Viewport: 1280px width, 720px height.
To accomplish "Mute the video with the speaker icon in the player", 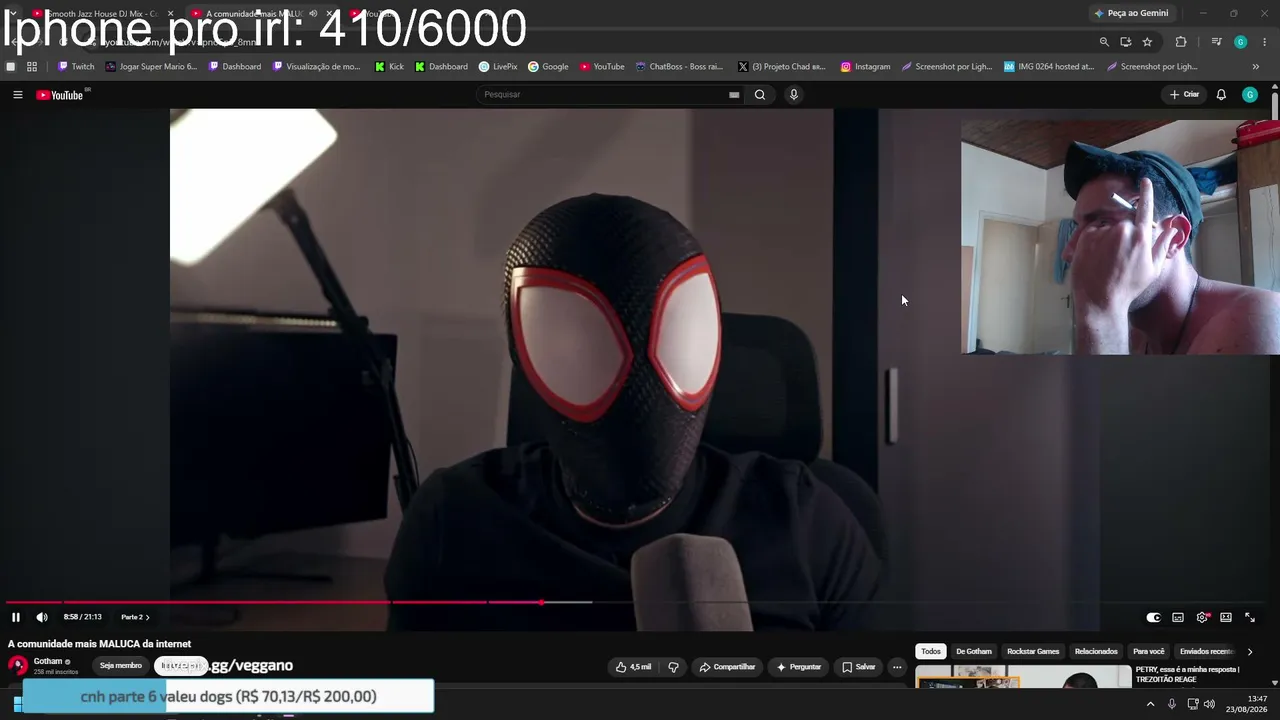I will (x=42, y=617).
